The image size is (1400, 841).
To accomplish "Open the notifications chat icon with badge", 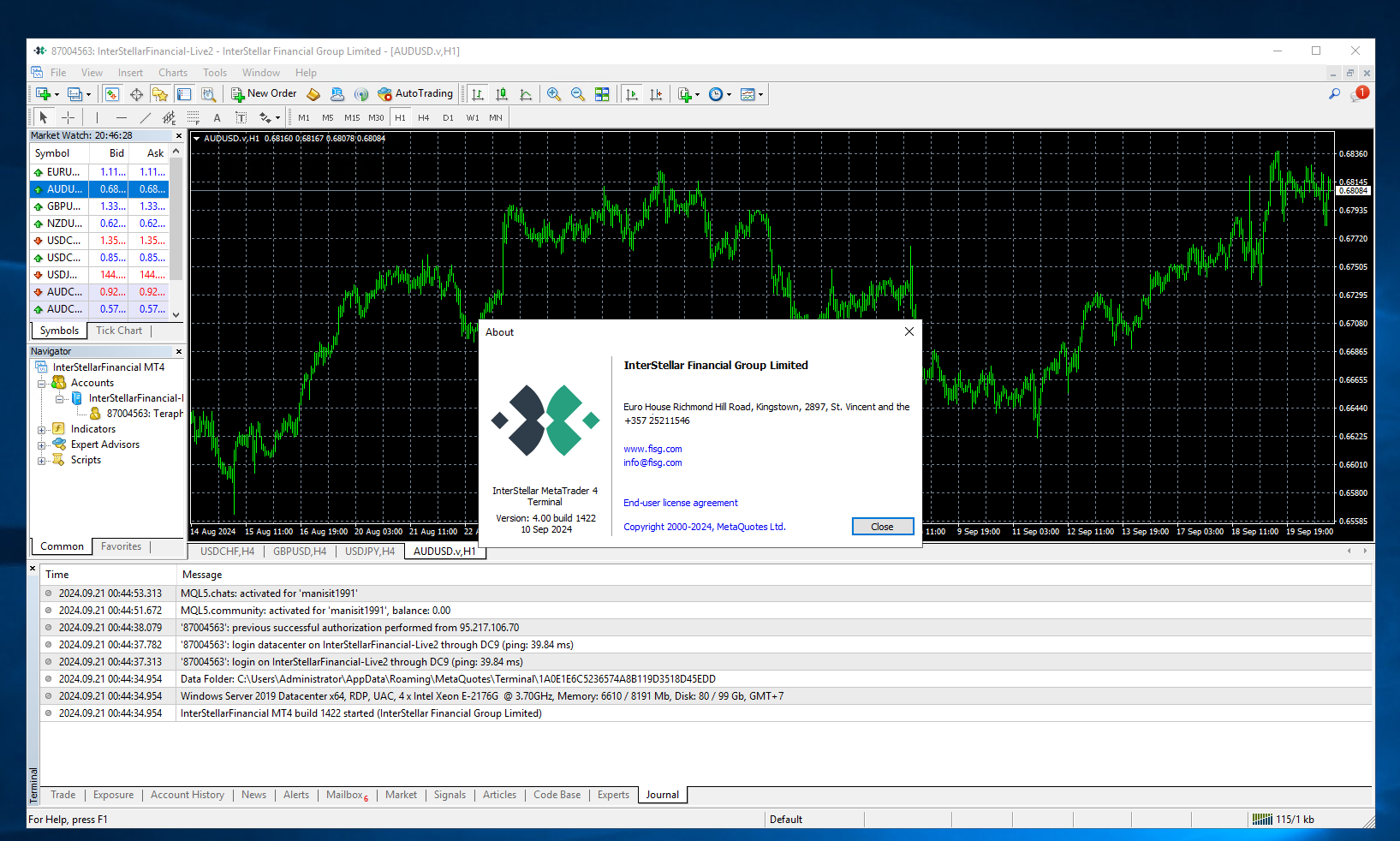I will pos(1359,94).
